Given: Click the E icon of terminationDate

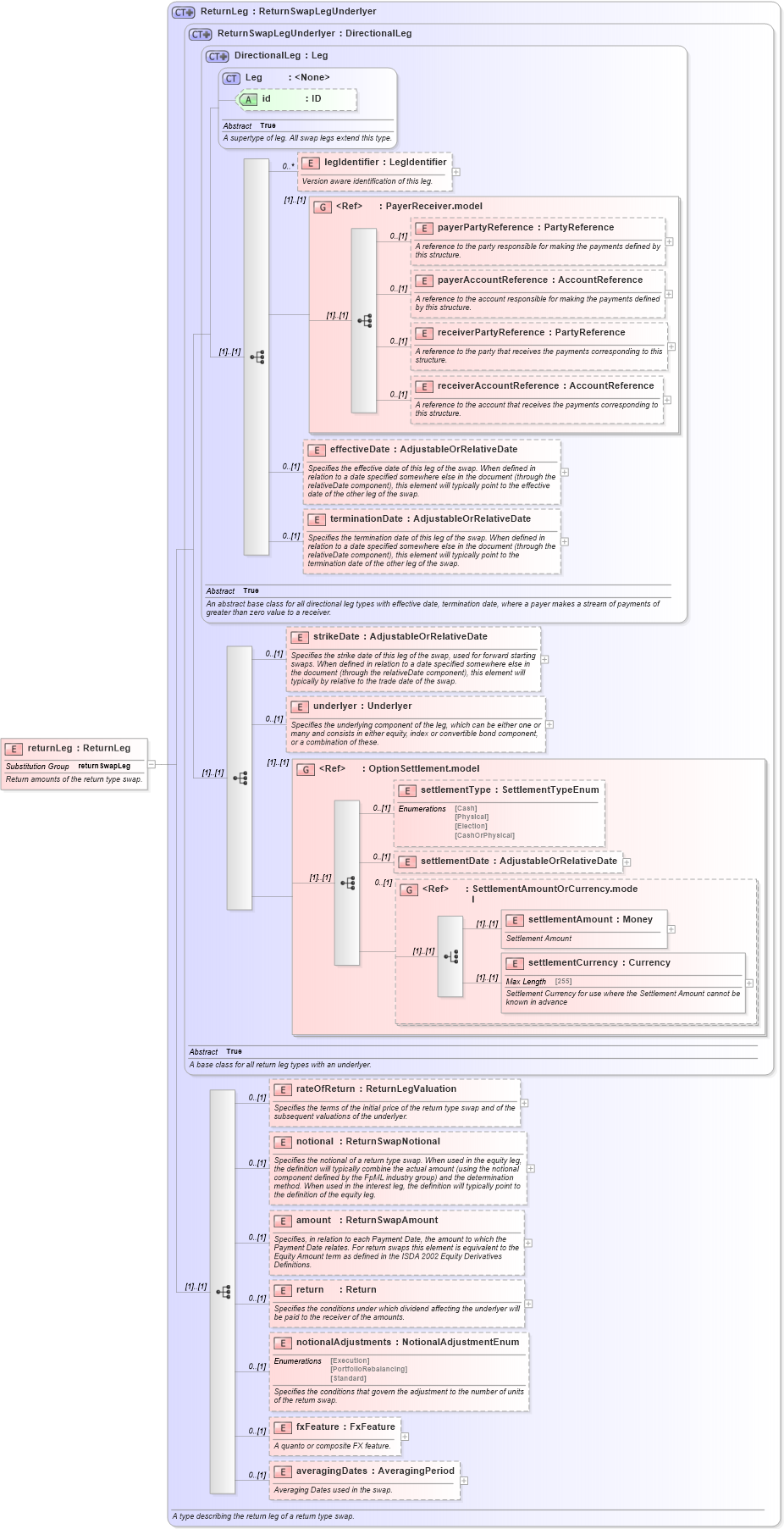Looking at the screenshot, I should point(317,520).
